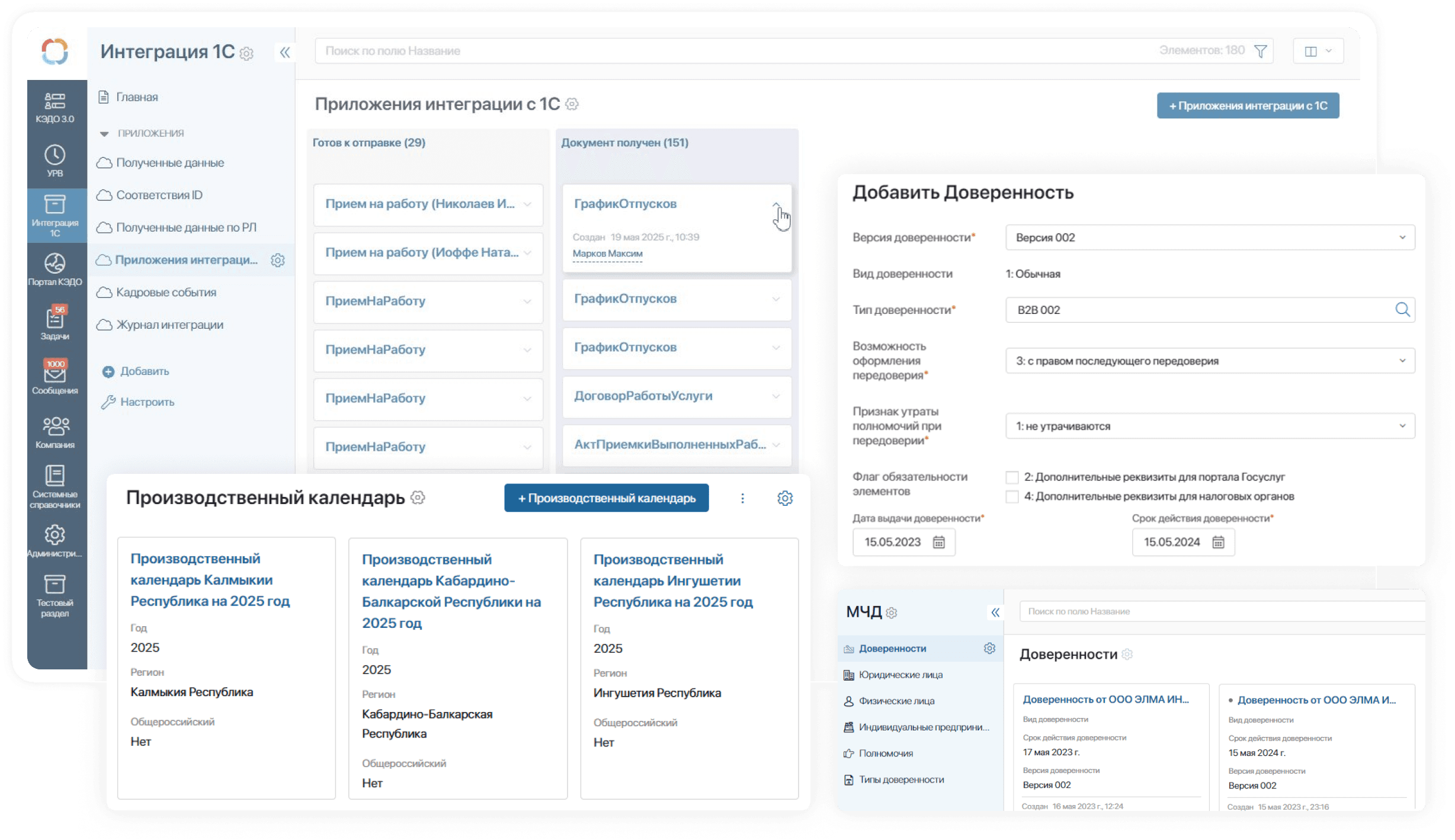Open Сообщения mail icon
The width and height of the screenshot is (1455, 840).
pos(55,374)
